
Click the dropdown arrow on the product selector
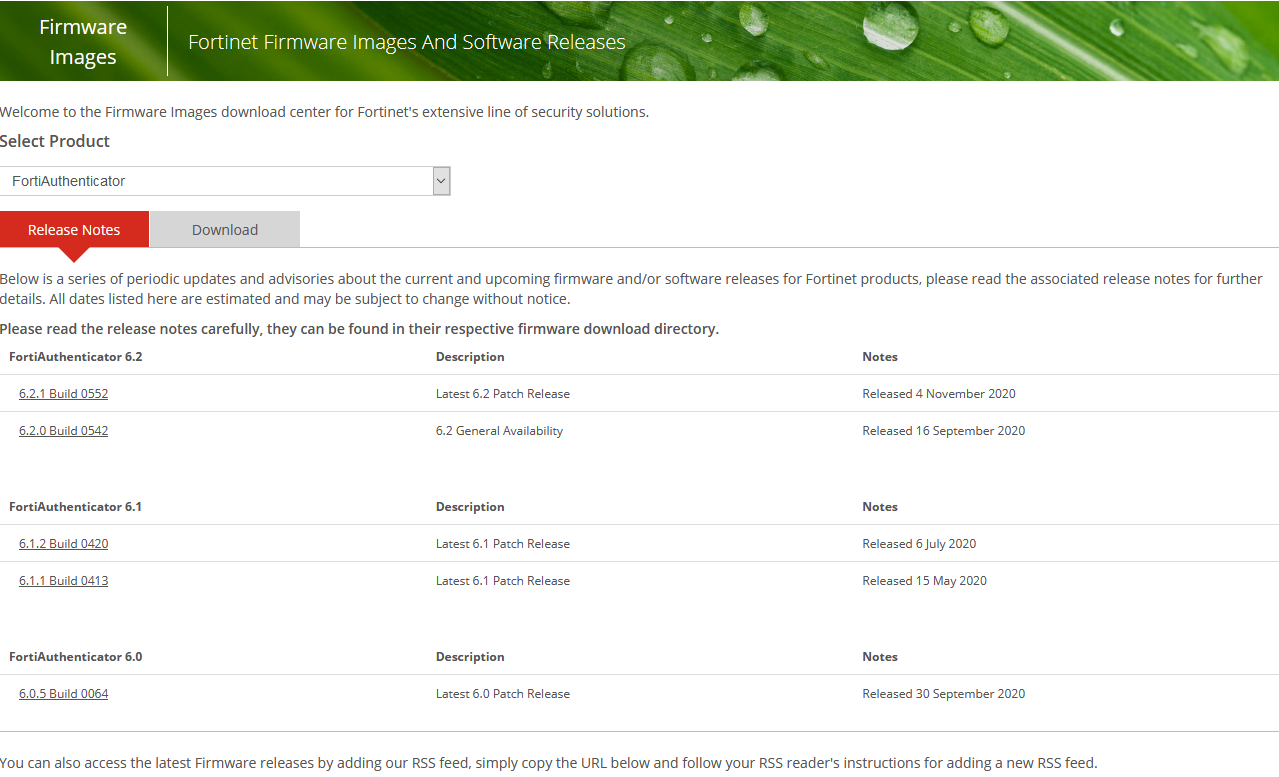tap(440, 181)
